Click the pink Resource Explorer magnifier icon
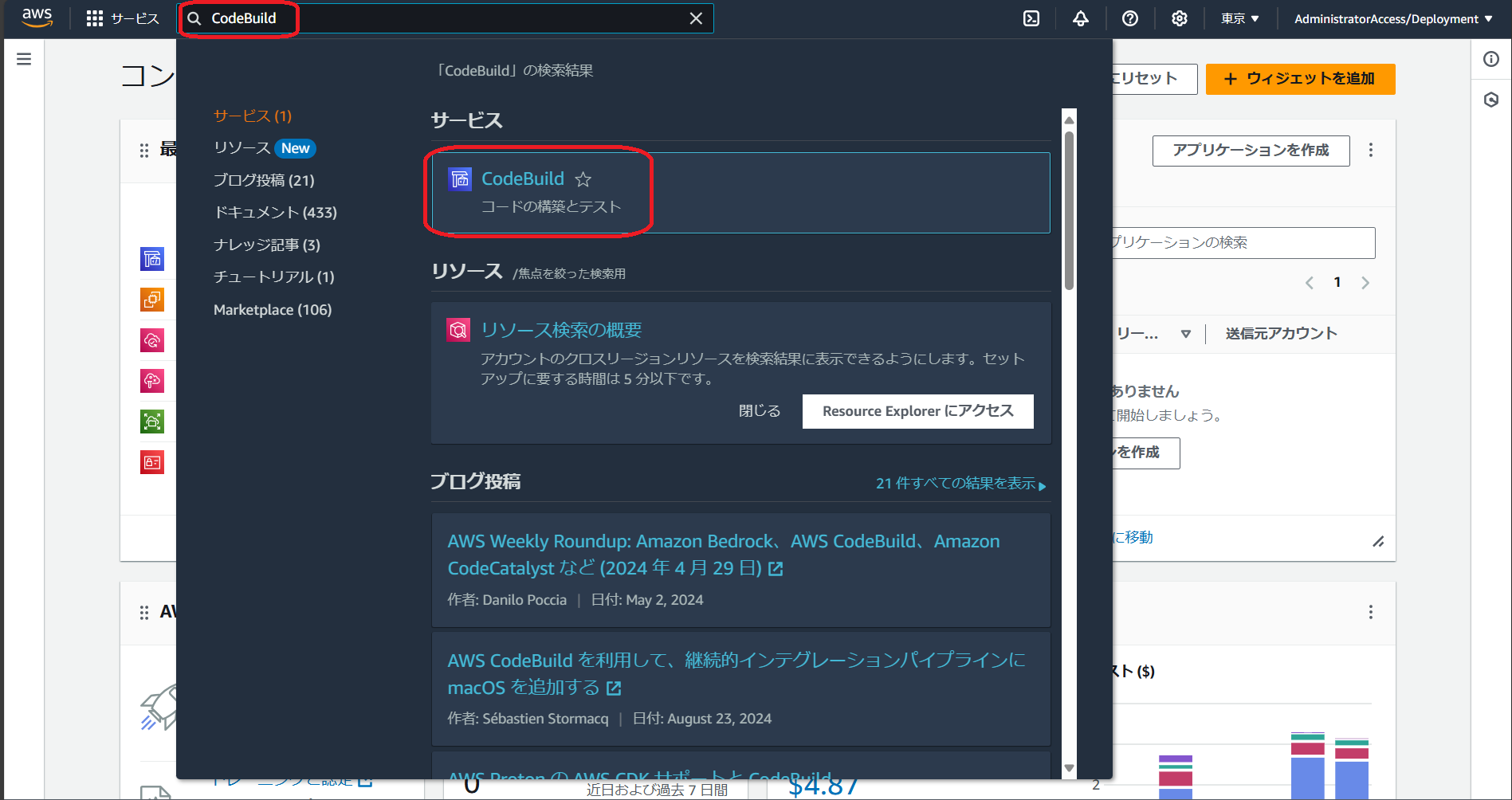This screenshot has width=1512, height=800. pyautogui.click(x=458, y=329)
